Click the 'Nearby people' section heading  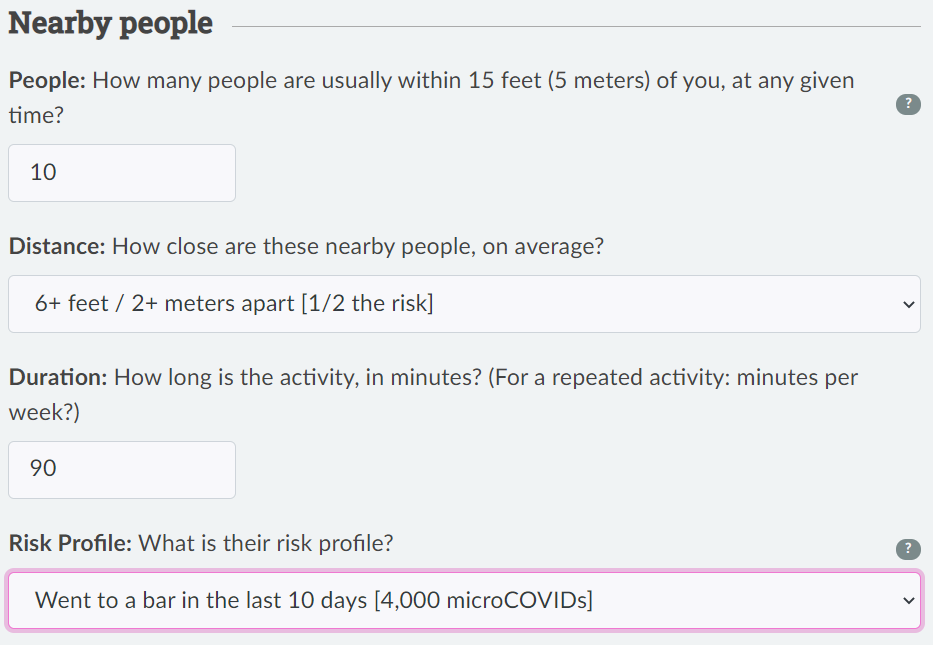pos(110,24)
